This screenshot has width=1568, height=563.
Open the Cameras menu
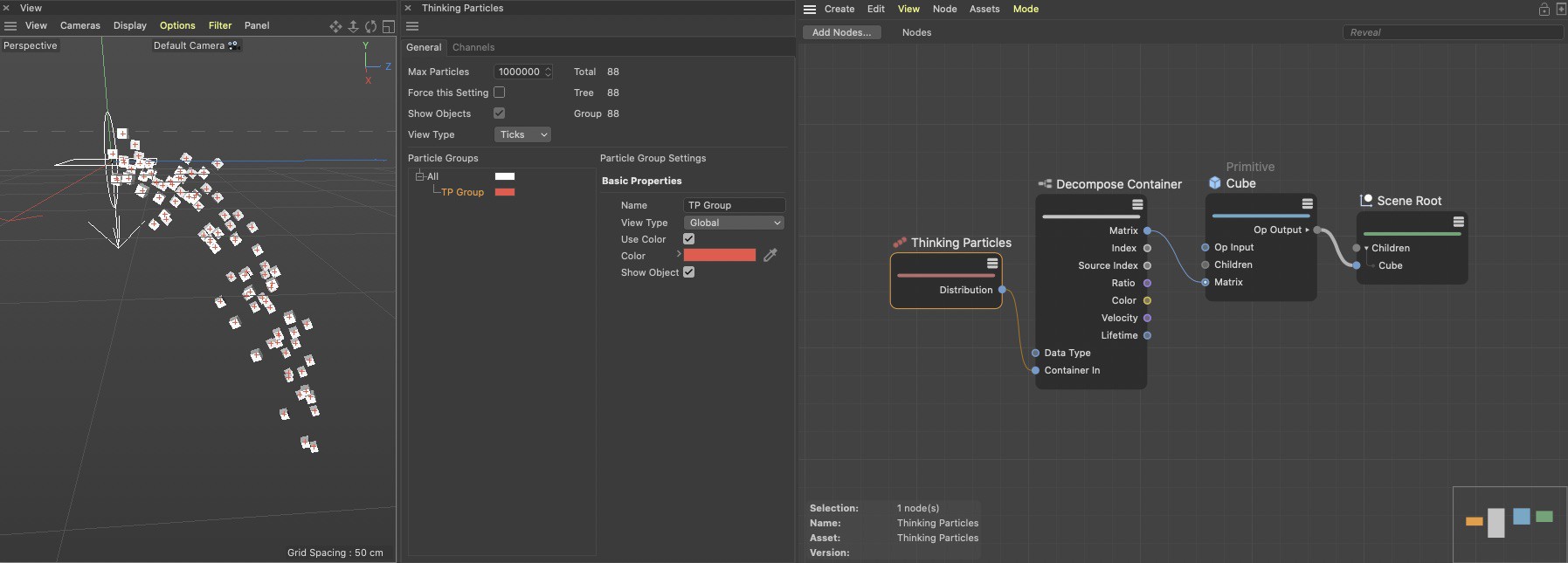pos(80,26)
